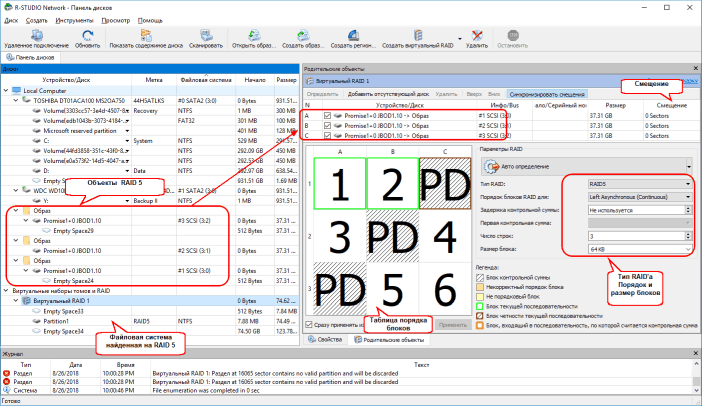This screenshot has height=406, width=702.
Task: Select the Панель дисков tab
Action: tap(30, 57)
